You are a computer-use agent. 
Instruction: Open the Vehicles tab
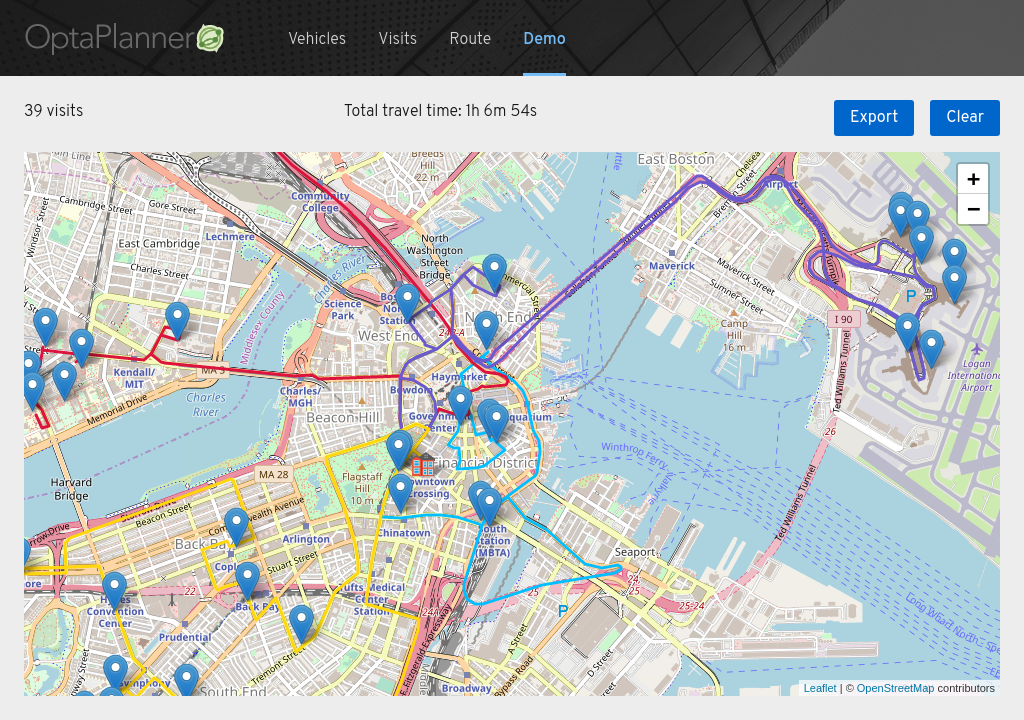(317, 39)
